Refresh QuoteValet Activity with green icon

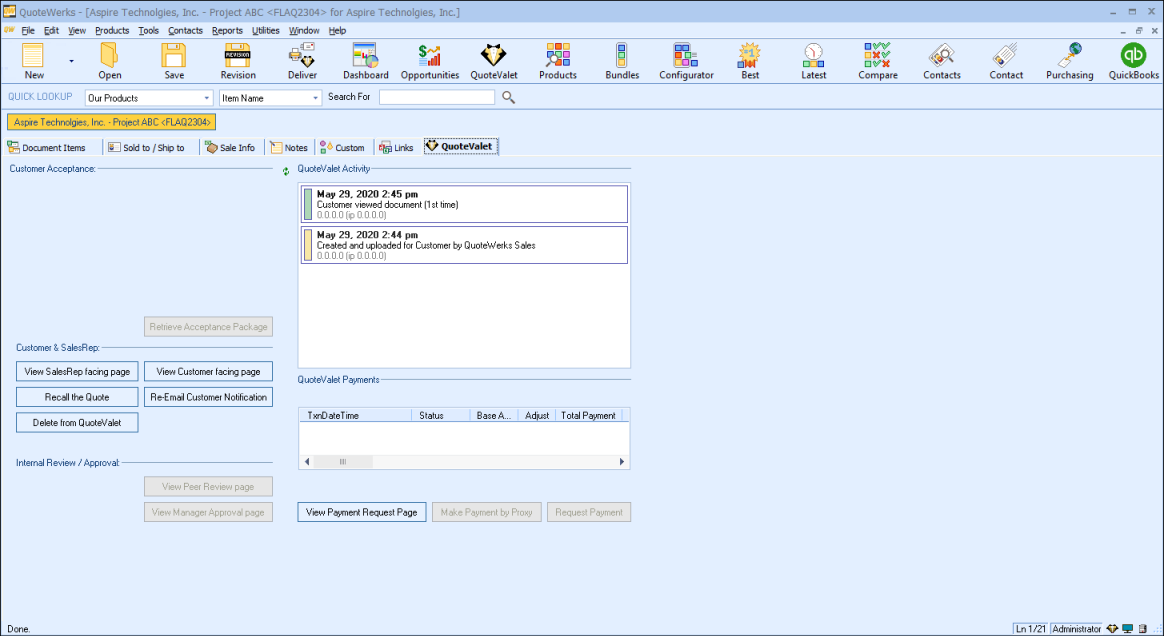click(286, 171)
